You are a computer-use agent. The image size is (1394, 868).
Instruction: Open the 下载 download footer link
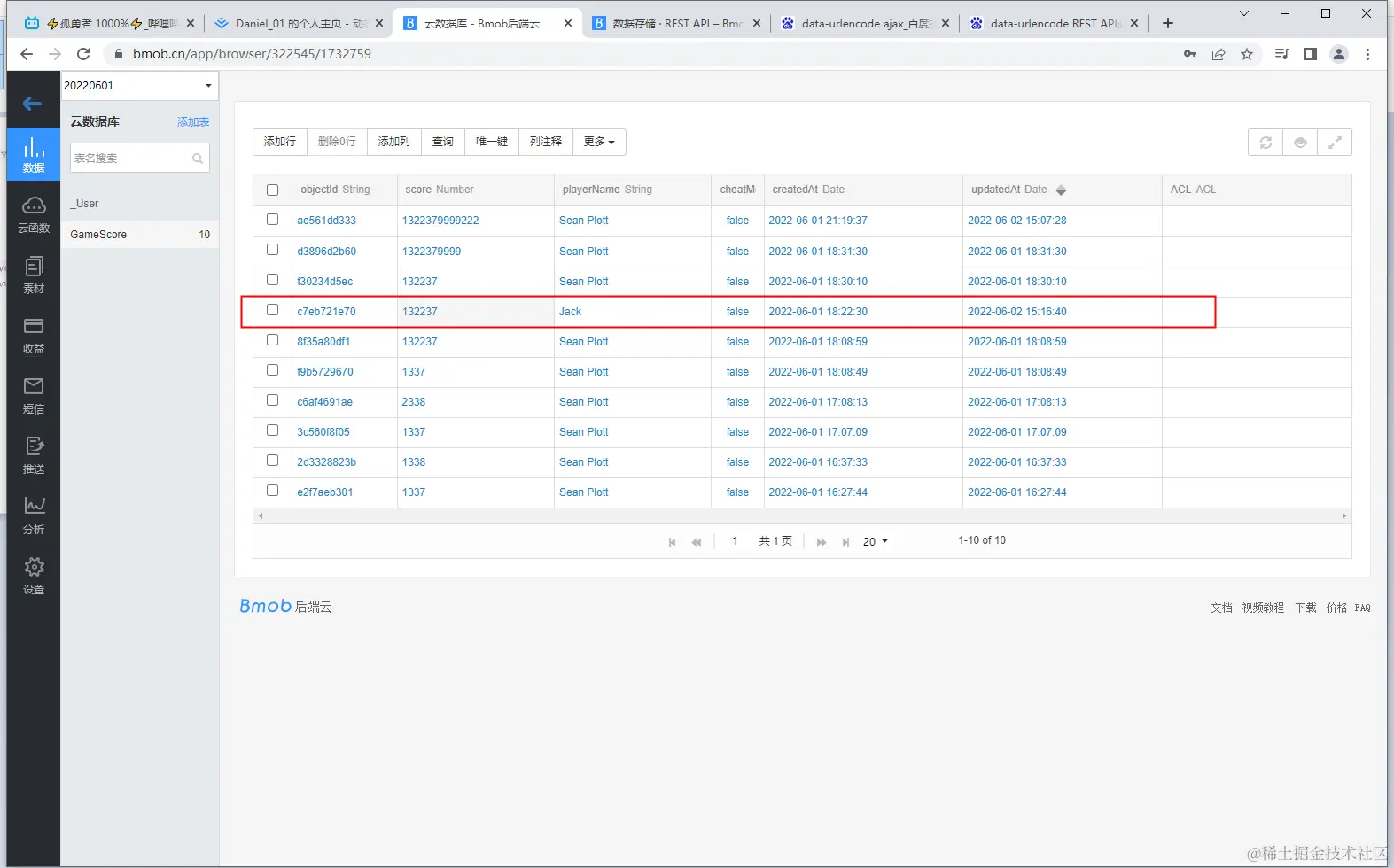[1305, 608]
